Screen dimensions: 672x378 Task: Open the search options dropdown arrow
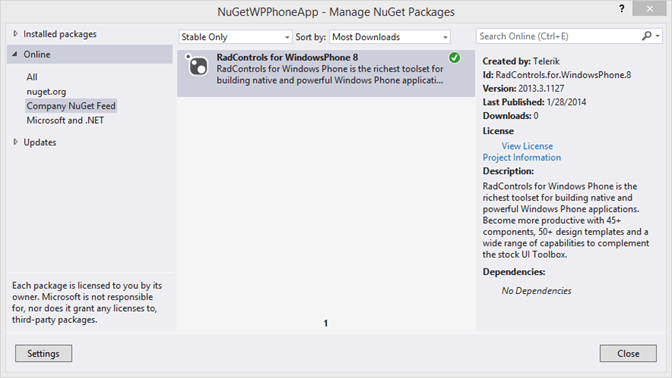click(x=657, y=36)
